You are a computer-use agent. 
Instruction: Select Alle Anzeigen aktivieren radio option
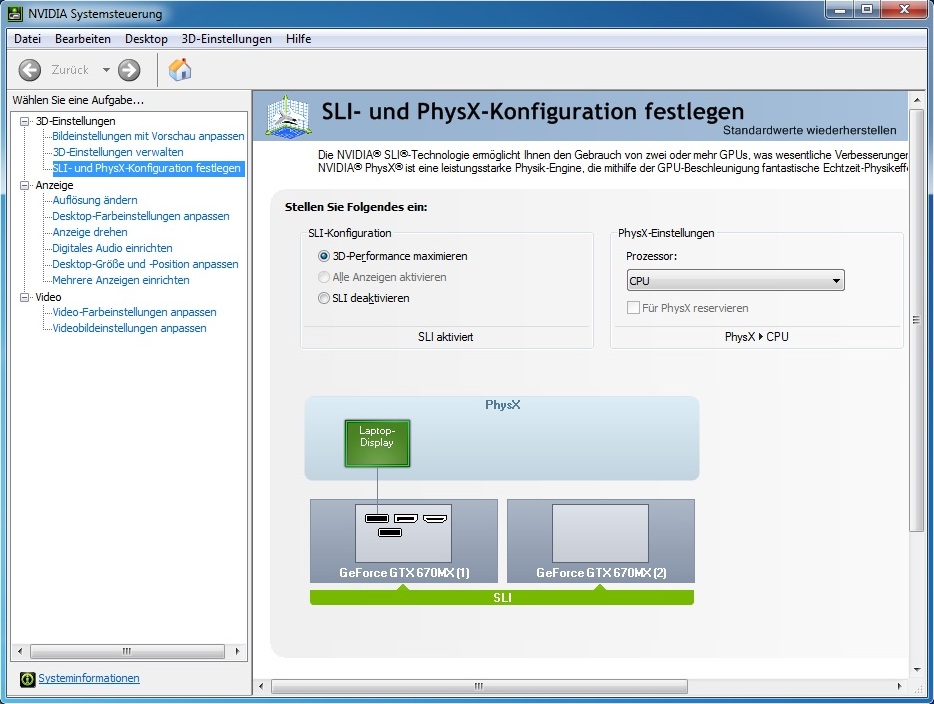(323, 277)
